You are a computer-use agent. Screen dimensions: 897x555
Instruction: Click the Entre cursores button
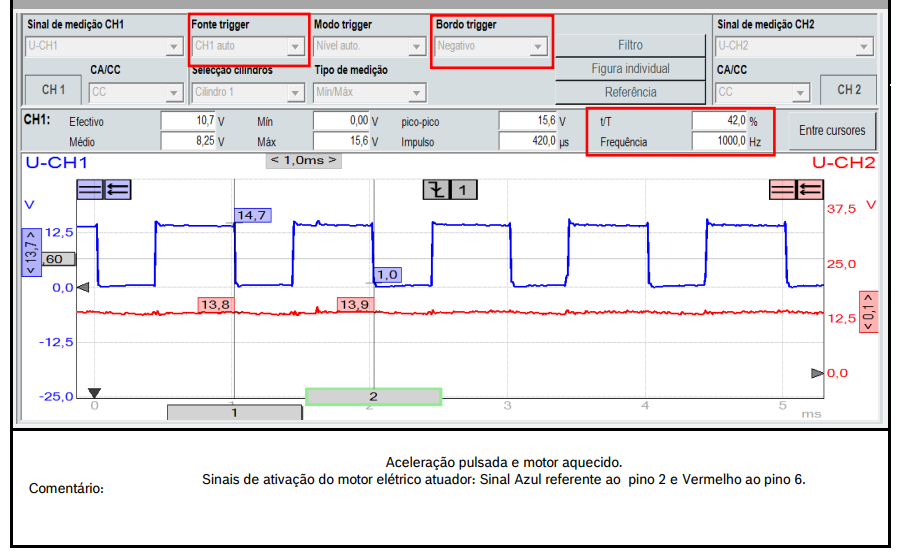pos(832,130)
